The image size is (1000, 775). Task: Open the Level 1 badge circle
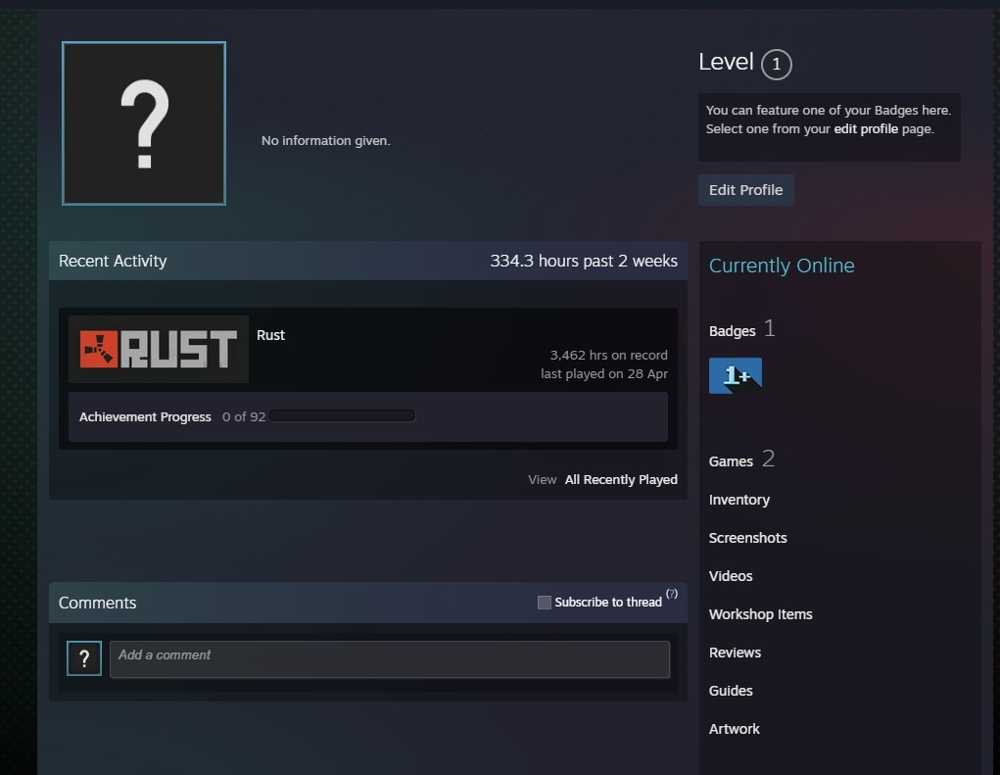(776, 64)
